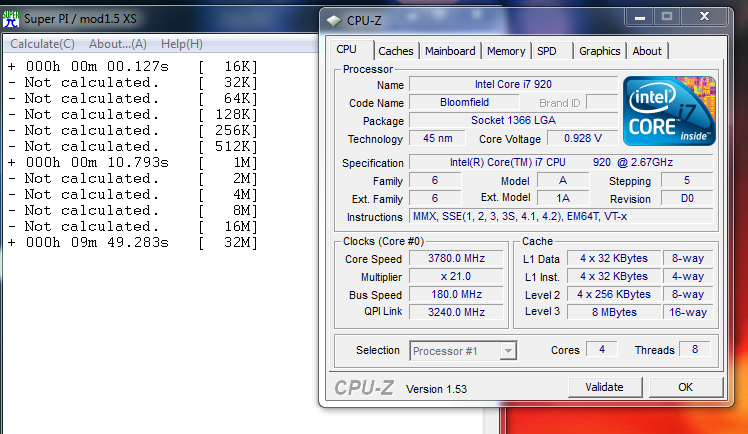This screenshot has width=748, height=434.
Task: Click the L1 Inst. associativity '4-way'
Action: (x=688, y=277)
